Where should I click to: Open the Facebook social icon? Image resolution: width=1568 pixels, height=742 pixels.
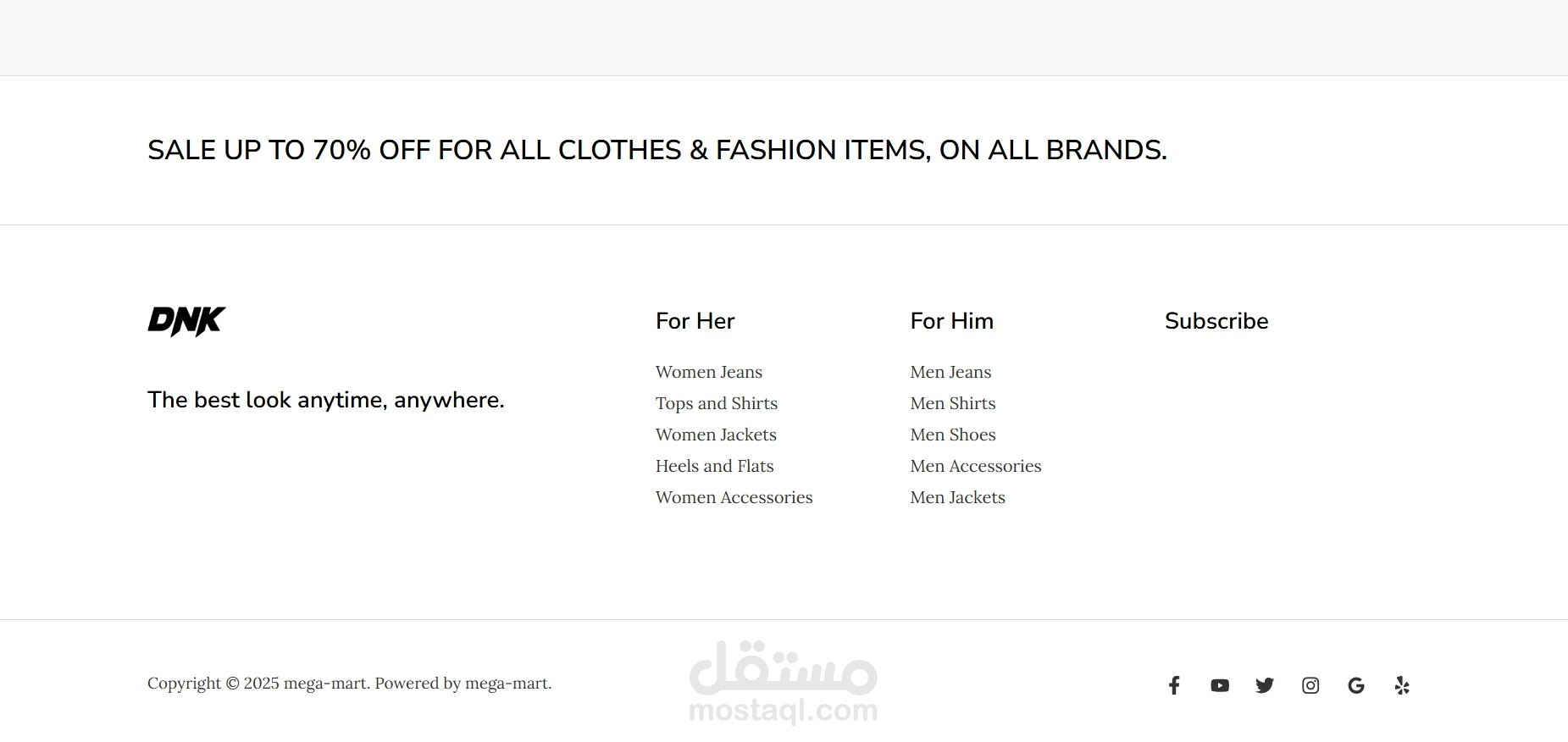click(1174, 685)
